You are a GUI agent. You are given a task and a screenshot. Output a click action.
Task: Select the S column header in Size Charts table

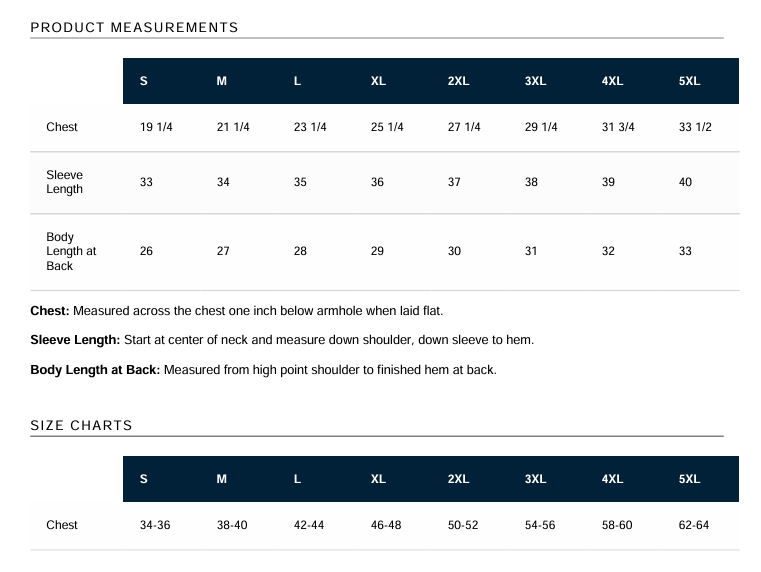pyautogui.click(x=144, y=479)
